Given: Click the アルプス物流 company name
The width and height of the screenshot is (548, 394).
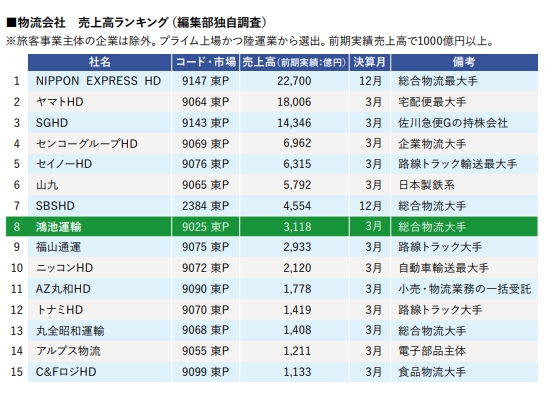Looking at the screenshot, I should (68, 351).
